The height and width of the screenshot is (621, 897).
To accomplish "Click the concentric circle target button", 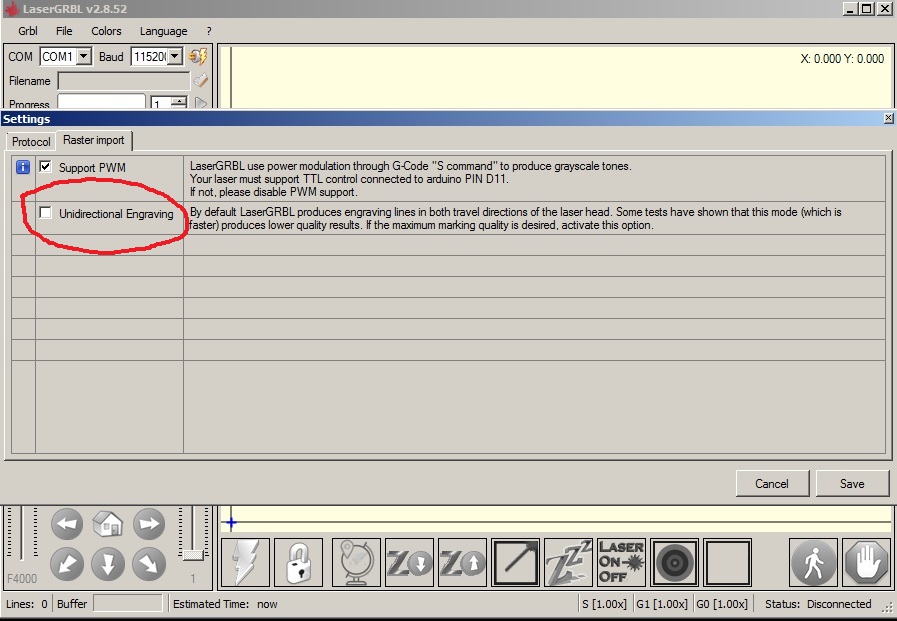I will (674, 562).
